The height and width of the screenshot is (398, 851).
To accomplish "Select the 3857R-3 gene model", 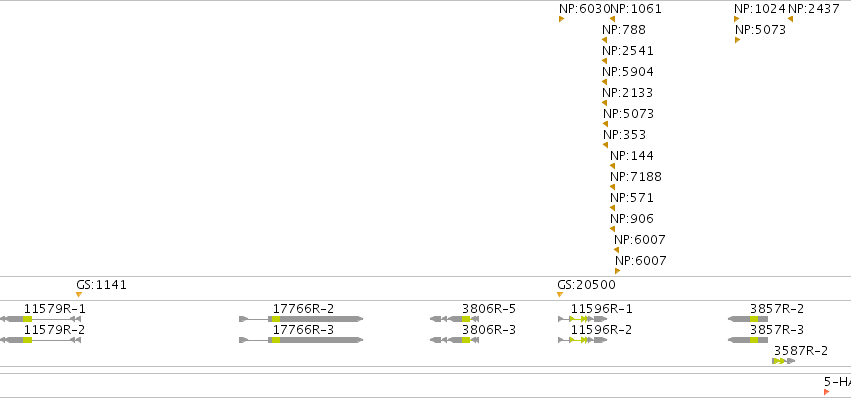I will point(748,340).
